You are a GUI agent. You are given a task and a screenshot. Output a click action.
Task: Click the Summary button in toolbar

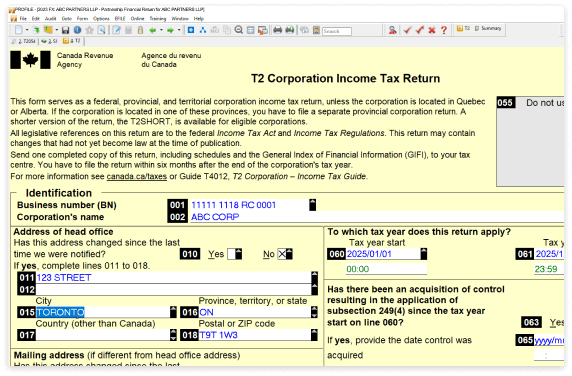click(x=488, y=28)
